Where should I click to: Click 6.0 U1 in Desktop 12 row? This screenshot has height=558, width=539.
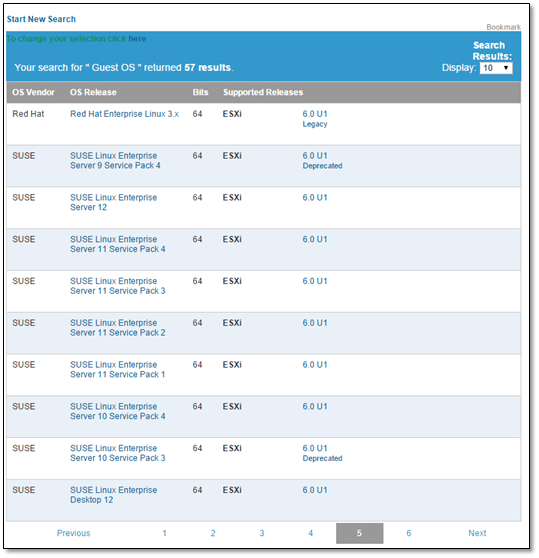click(x=315, y=490)
